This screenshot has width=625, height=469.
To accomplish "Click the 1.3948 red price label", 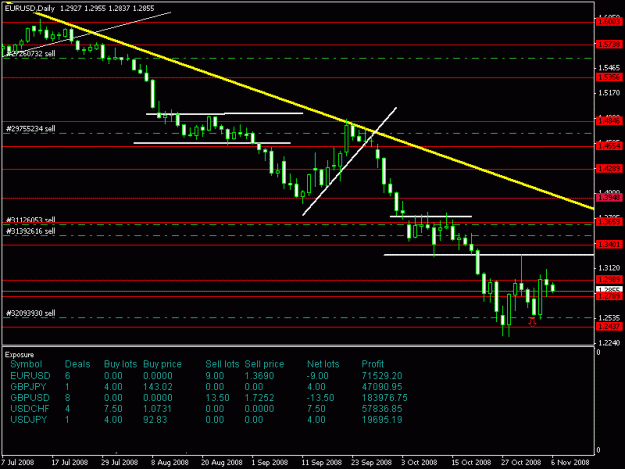I will pos(609,197).
